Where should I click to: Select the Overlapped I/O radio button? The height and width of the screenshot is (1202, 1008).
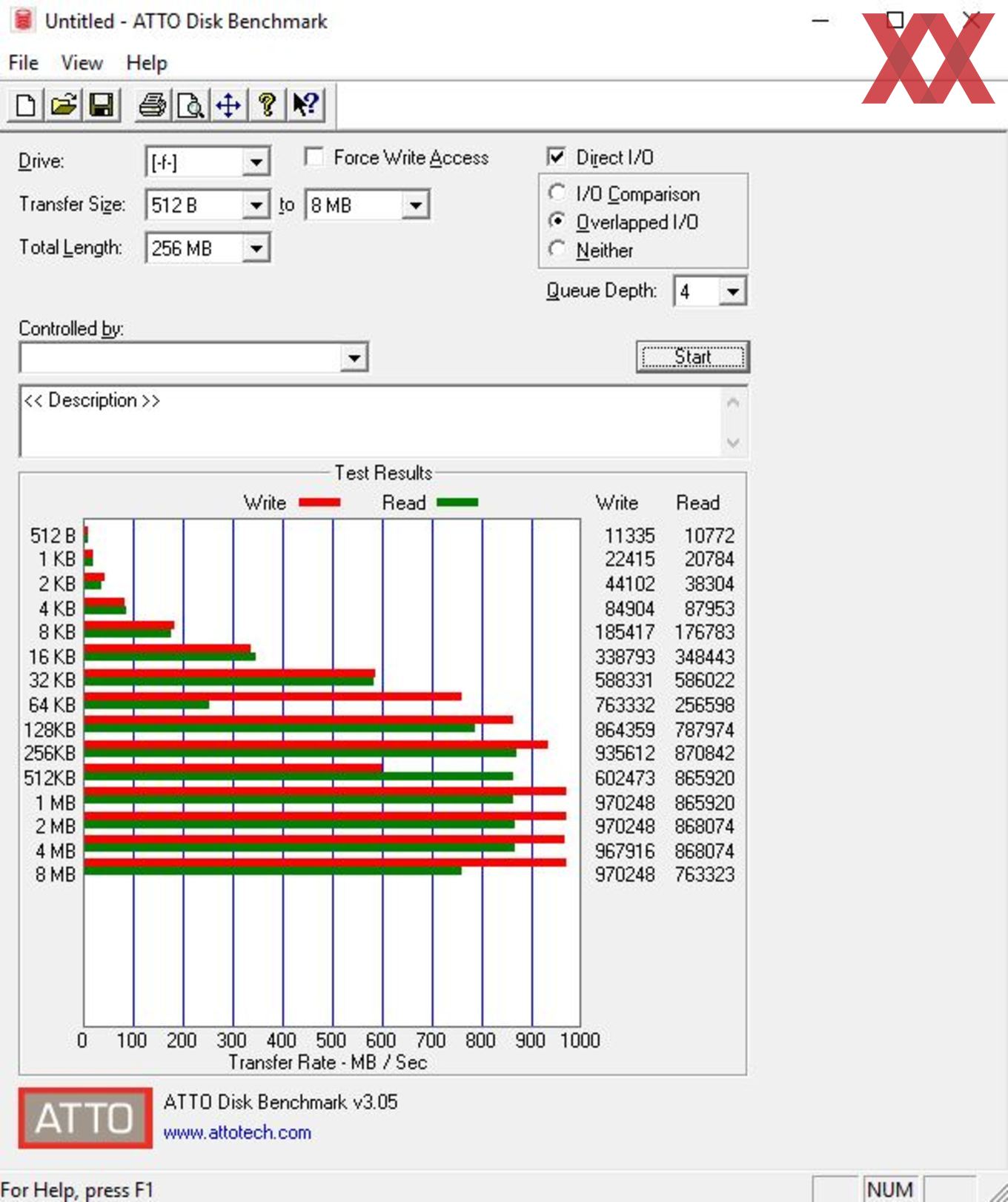pyautogui.click(x=557, y=221)
